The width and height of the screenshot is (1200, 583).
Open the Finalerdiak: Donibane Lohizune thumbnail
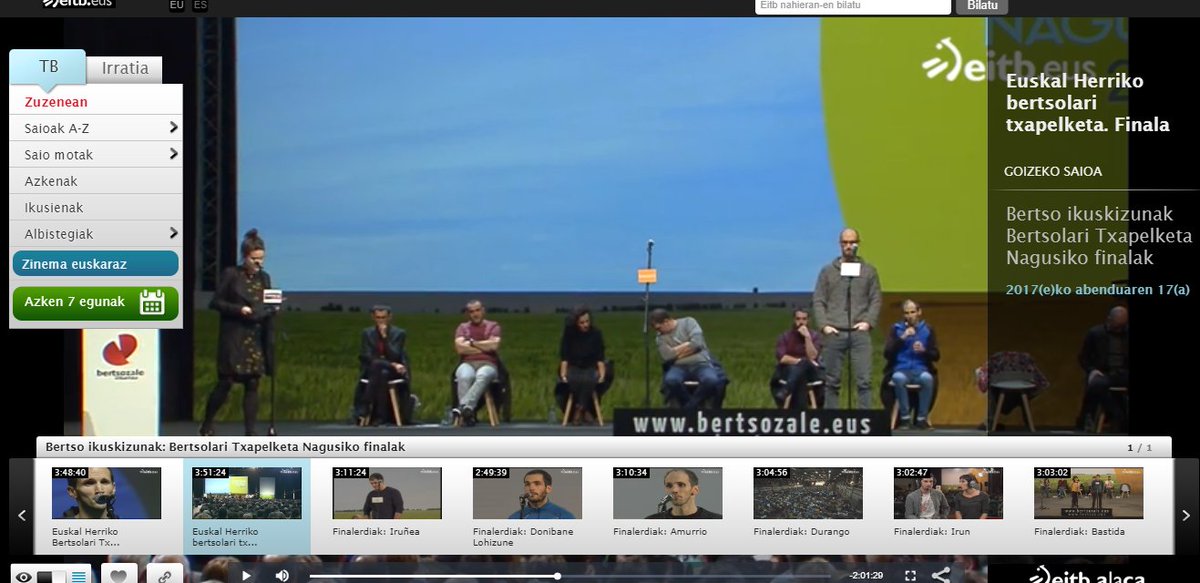[527, 493]
